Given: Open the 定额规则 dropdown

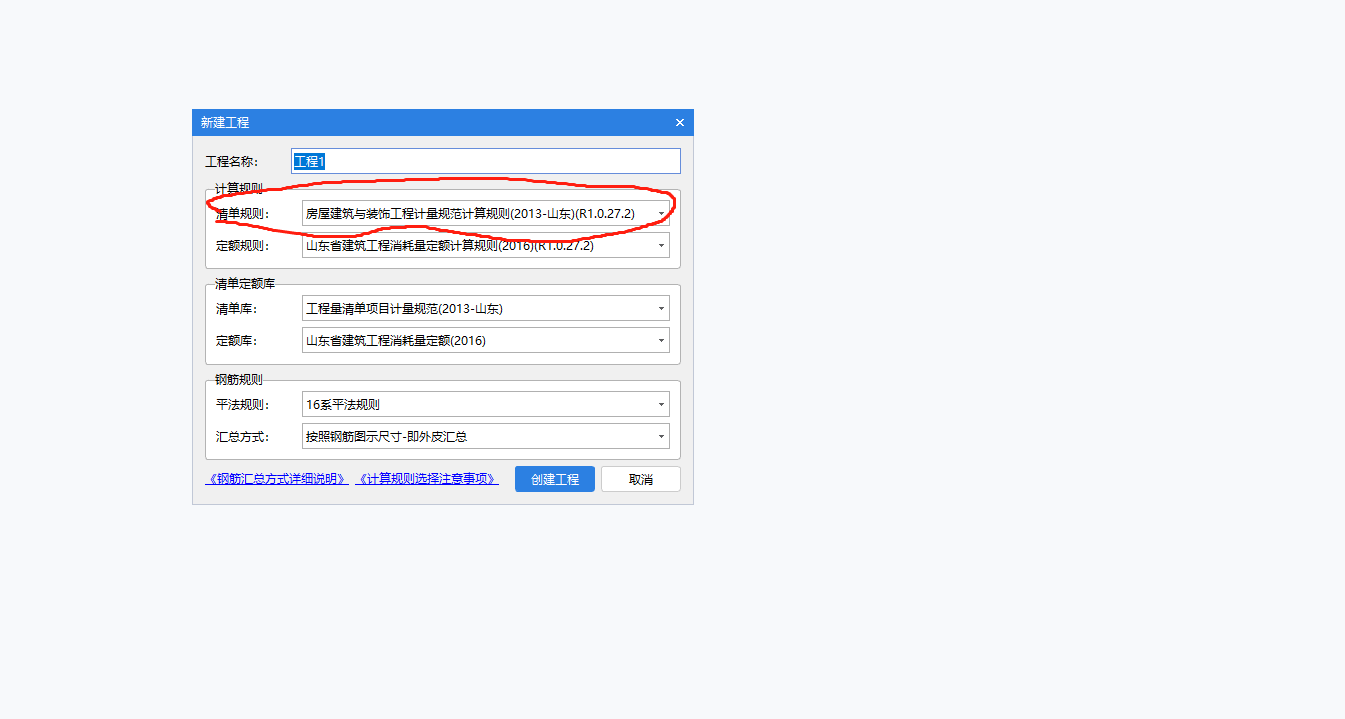Looking at the screenshot, I should (x=486, y=245).
